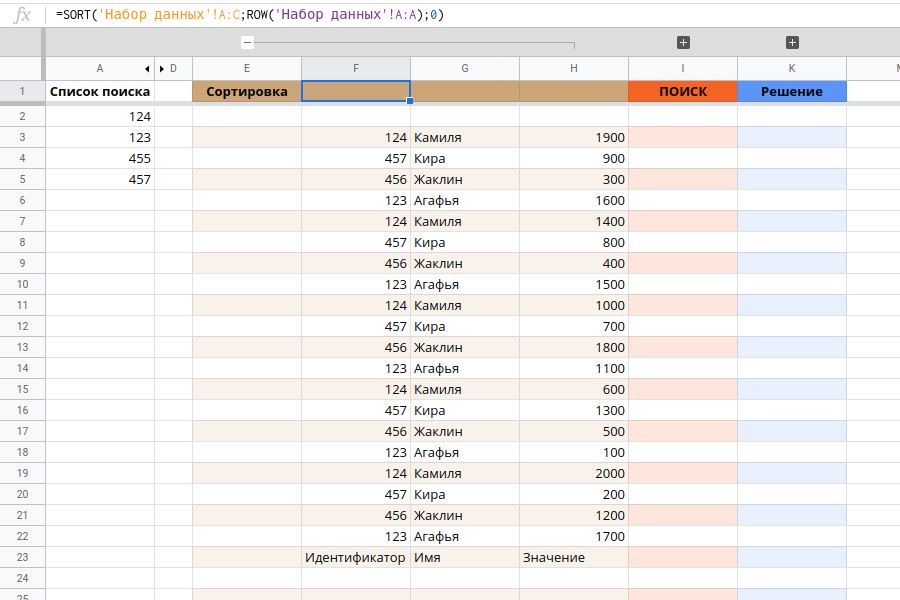Expand the column group above column I
This screenshot has width=900, height=600.
[x=683, y=43]
